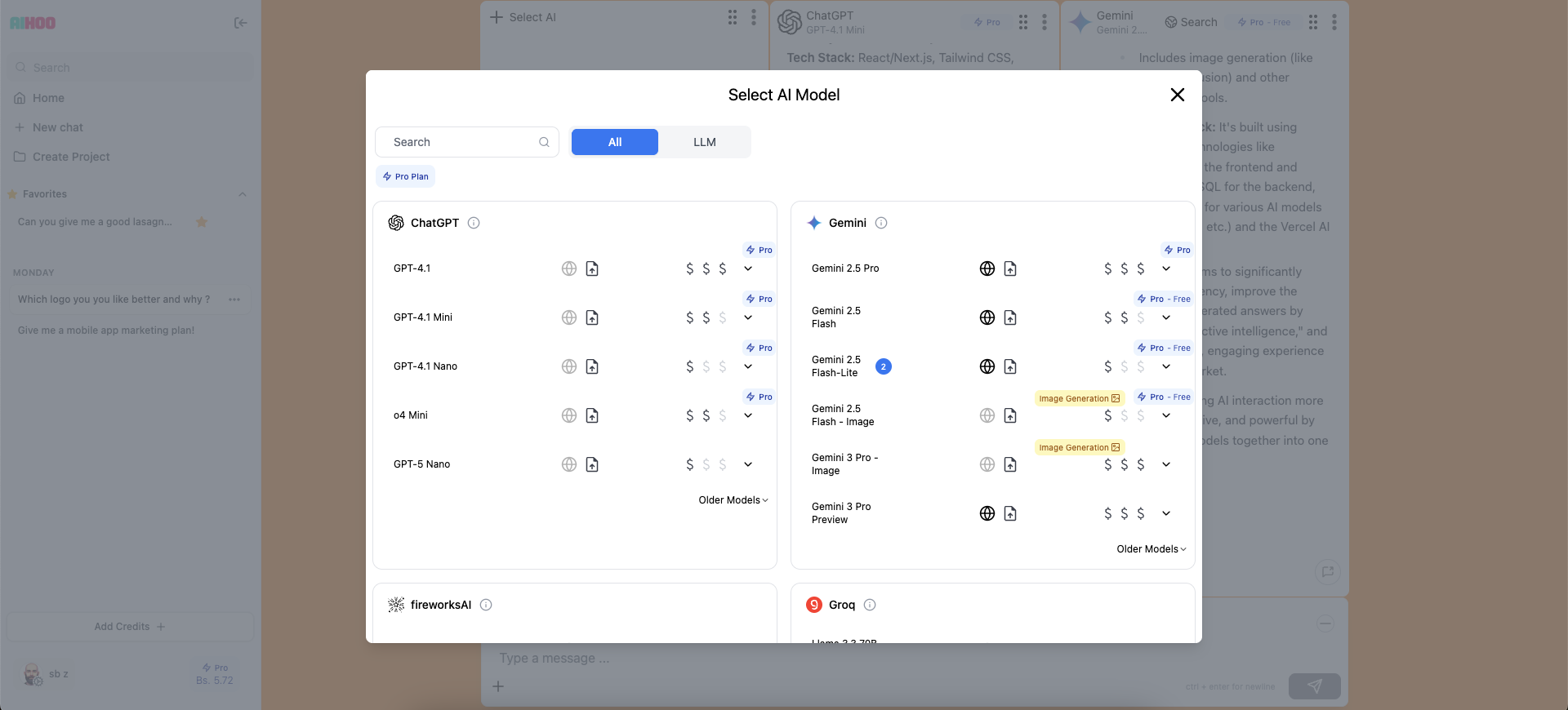
Task: Toggle the Pro Plan filter chip
Action: pos(406,176)
